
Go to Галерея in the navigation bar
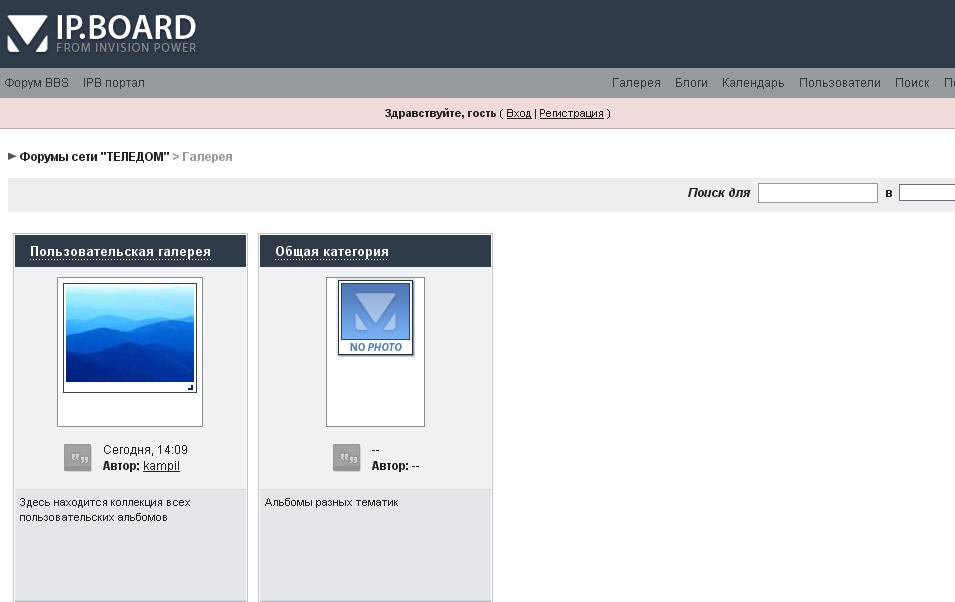coord(636,83)
